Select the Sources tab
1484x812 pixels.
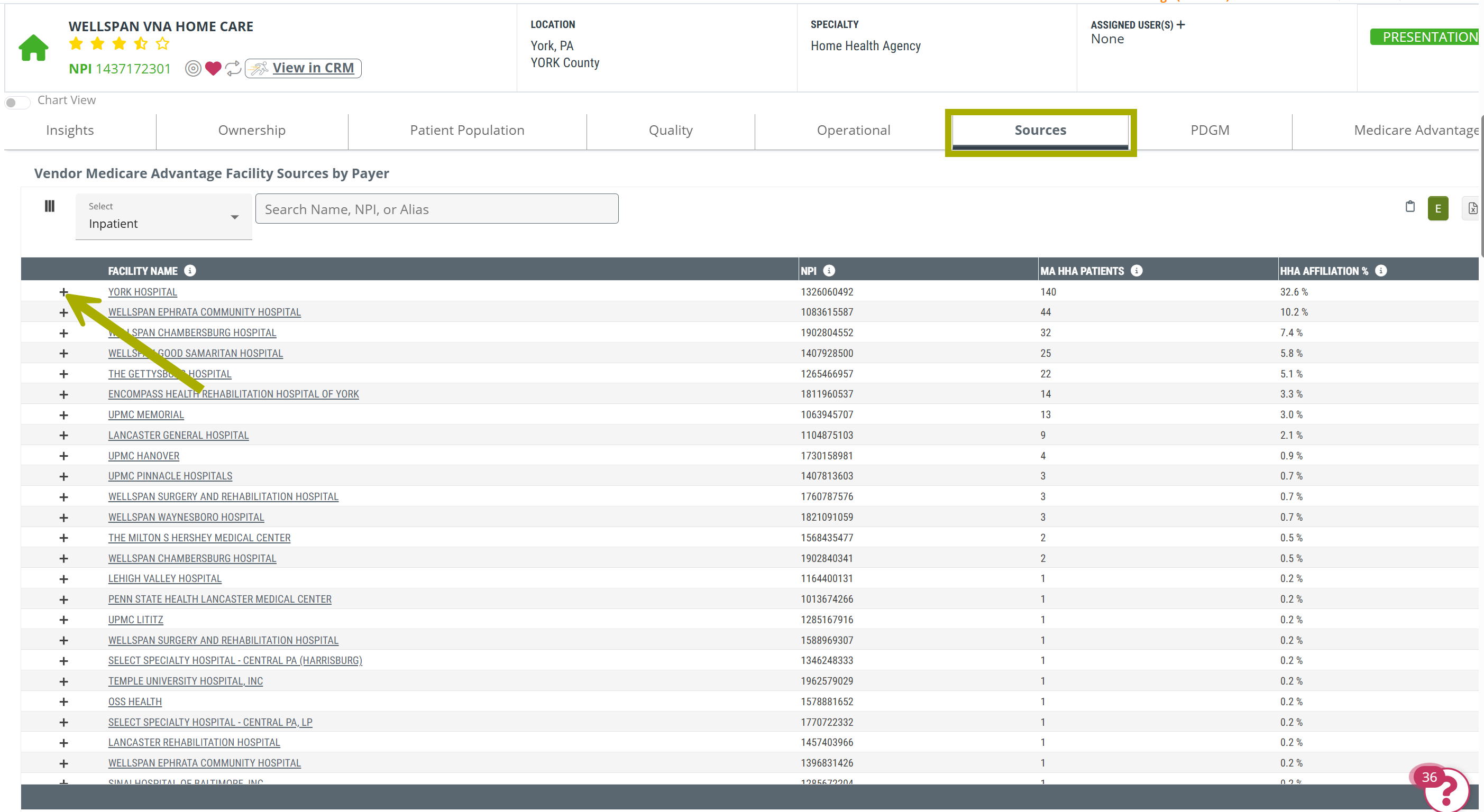(1040, 130)
